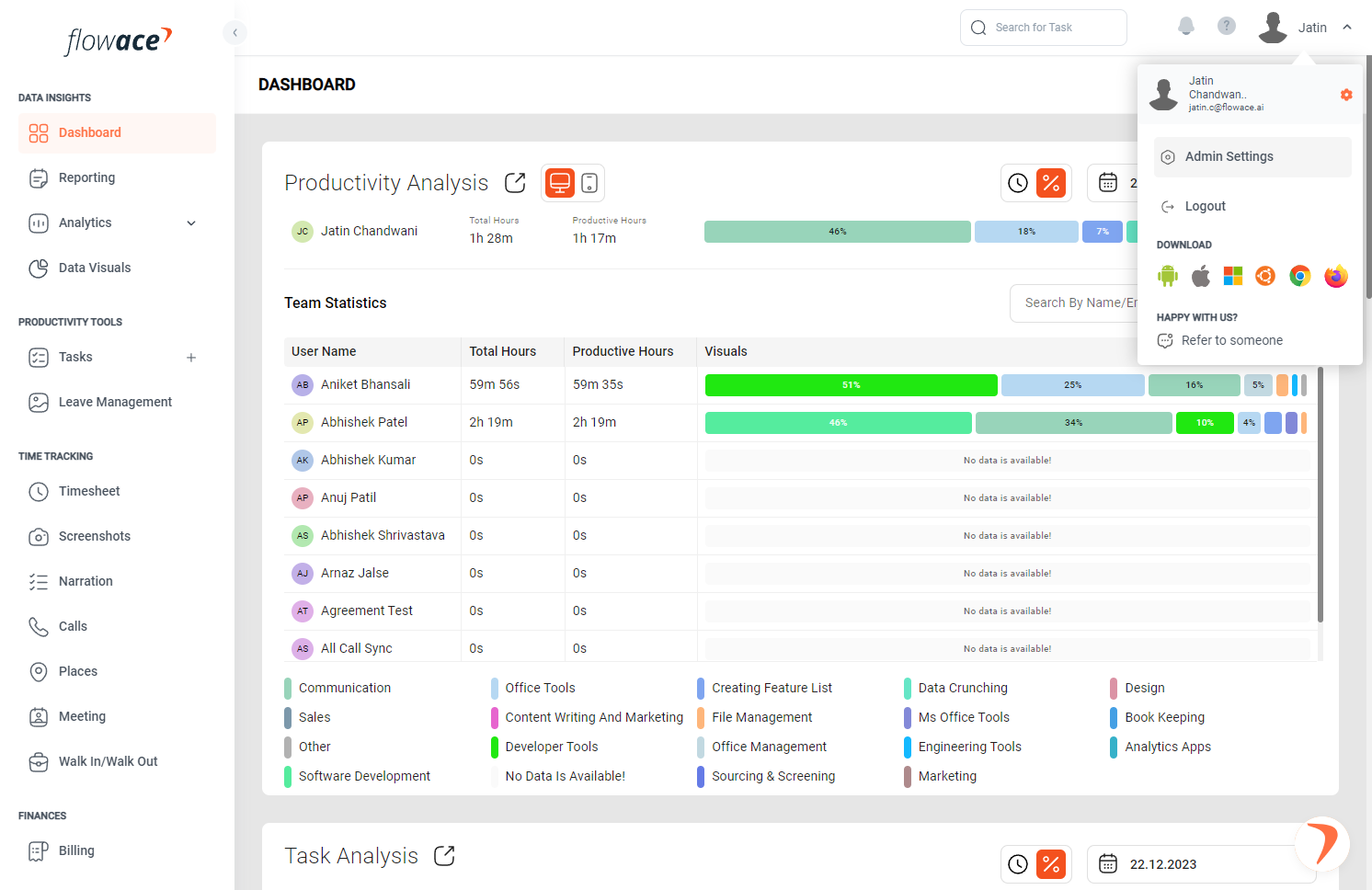
Task: Open the Flowace chat bubble widget
Action: coord(1322,844)
